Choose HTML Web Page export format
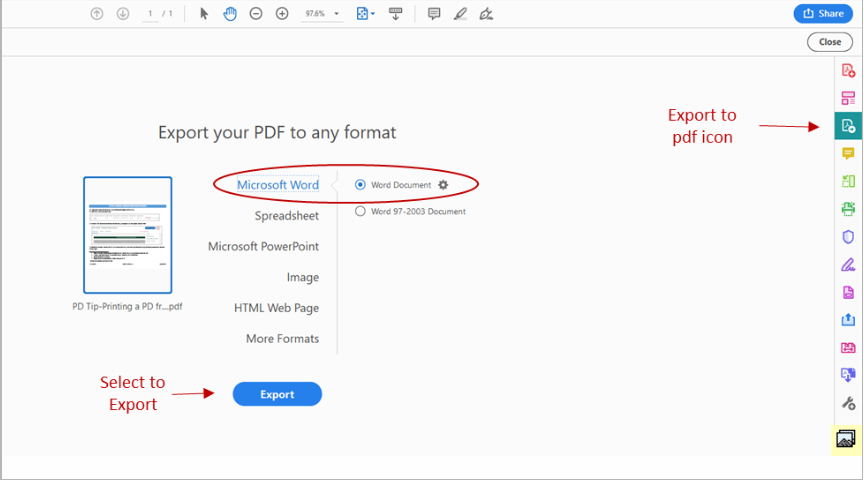This screenshot has height=480, width=864. click(x=277, y=308)
